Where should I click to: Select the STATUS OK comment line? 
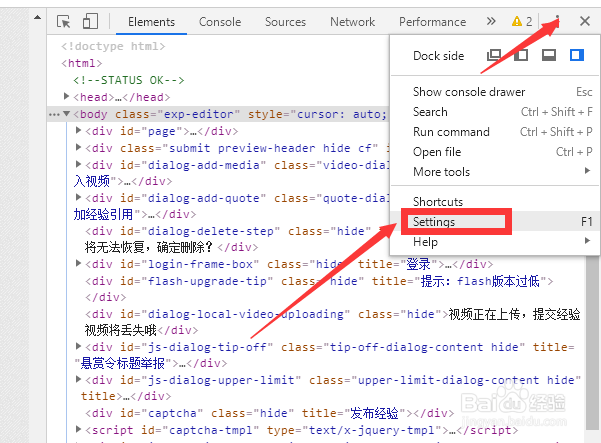[128, 80]
